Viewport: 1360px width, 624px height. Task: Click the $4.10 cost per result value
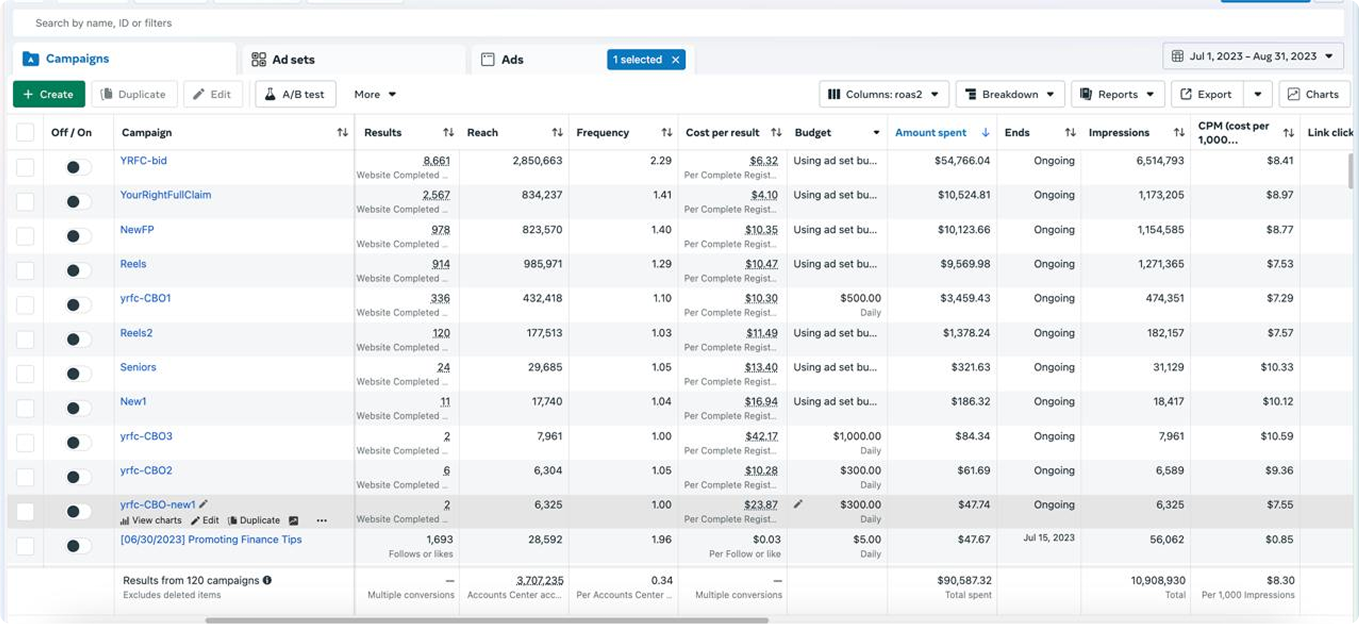[x=764, y=195]
